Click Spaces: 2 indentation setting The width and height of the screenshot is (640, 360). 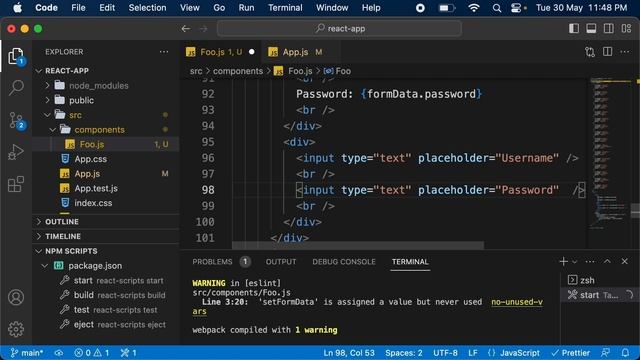tap(404, 353)
